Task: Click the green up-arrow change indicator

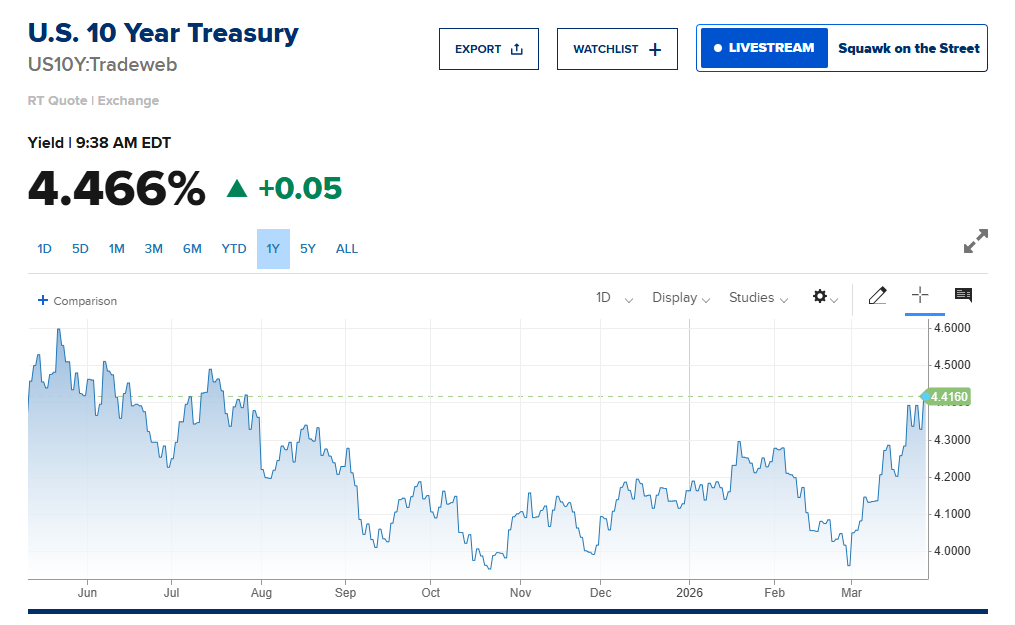Action: click(237, 188)
